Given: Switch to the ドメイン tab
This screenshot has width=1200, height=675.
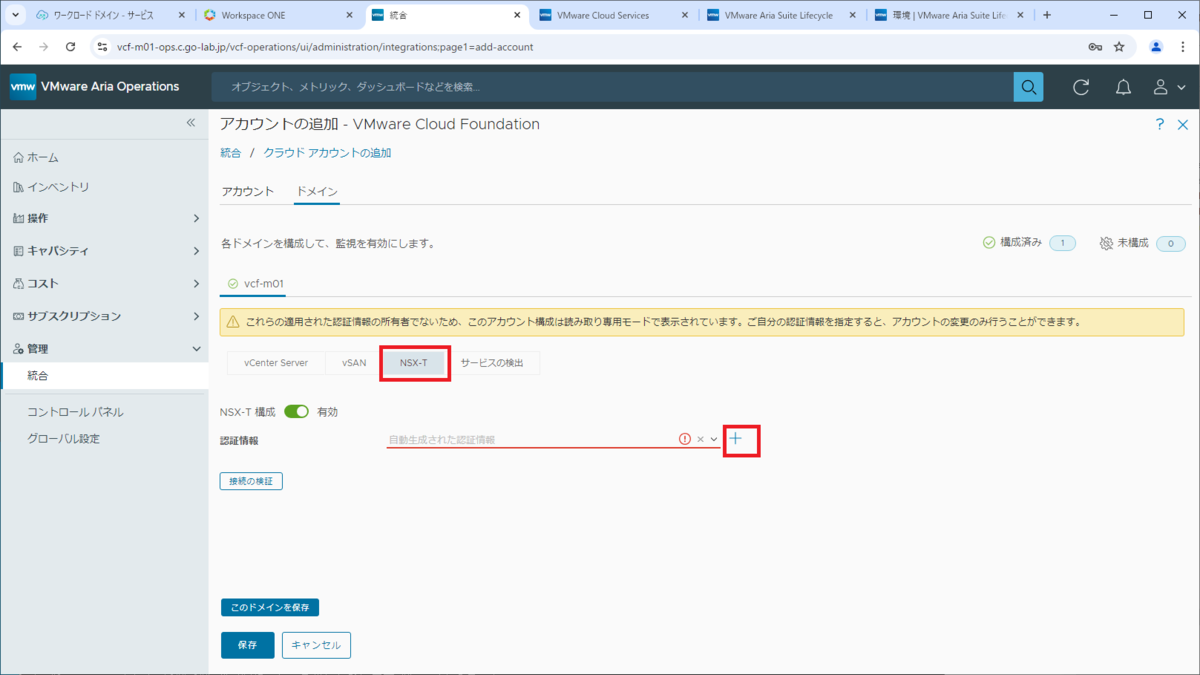Looking at the screenshot, I should click(x=317, y=191).
